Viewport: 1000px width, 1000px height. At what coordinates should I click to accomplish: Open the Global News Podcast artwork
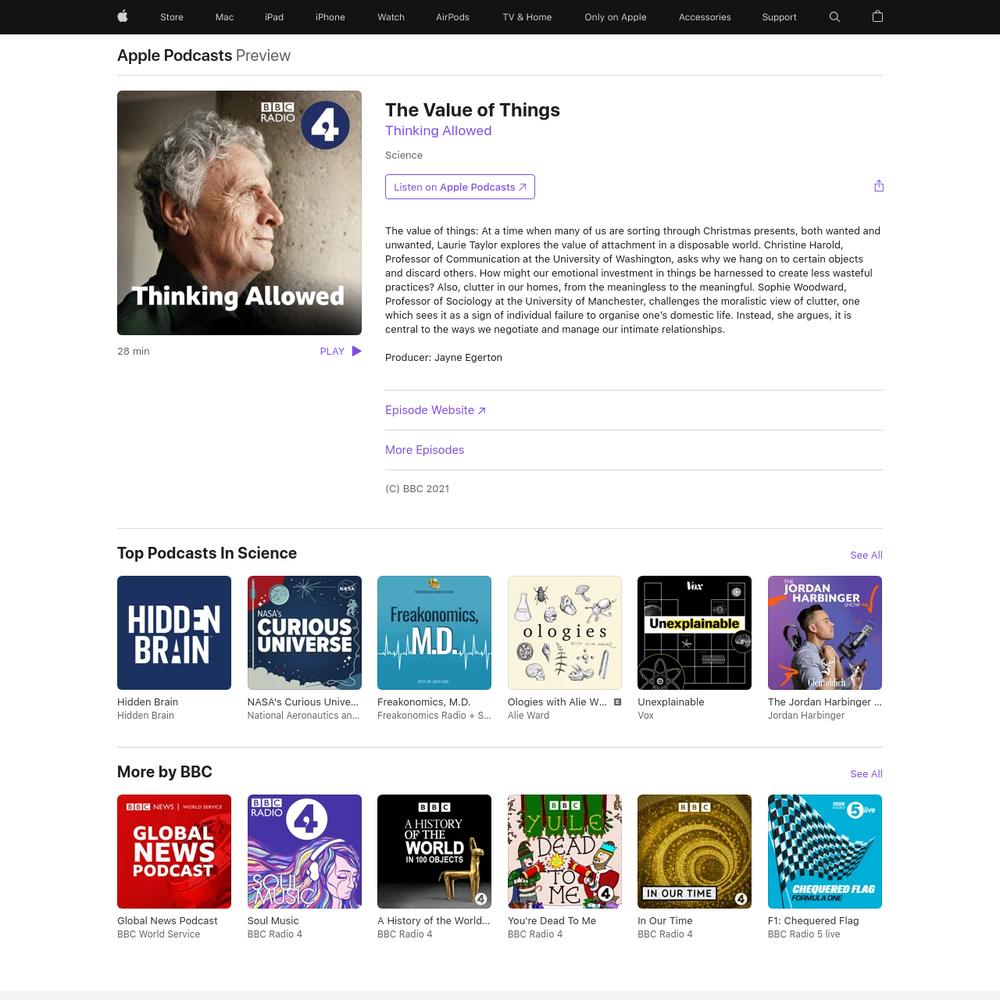(174, 851)
